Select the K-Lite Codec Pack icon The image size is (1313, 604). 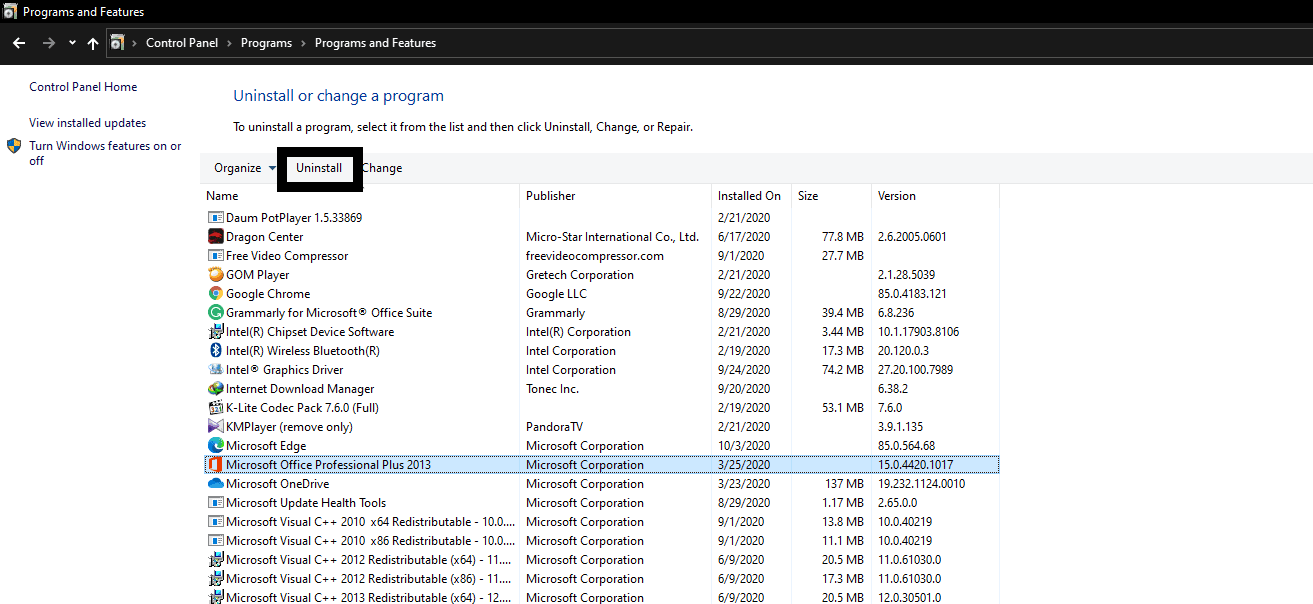tap(215, 408)
